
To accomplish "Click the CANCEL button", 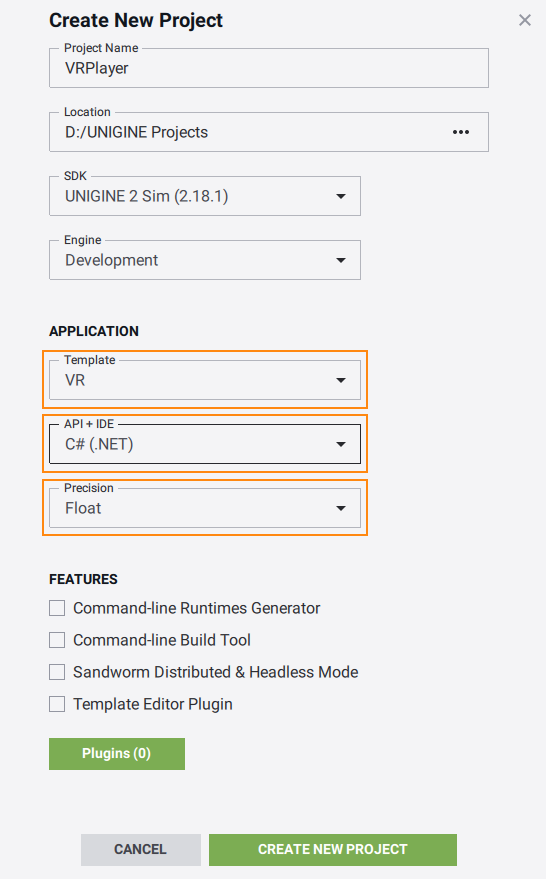I will [141, 849].
